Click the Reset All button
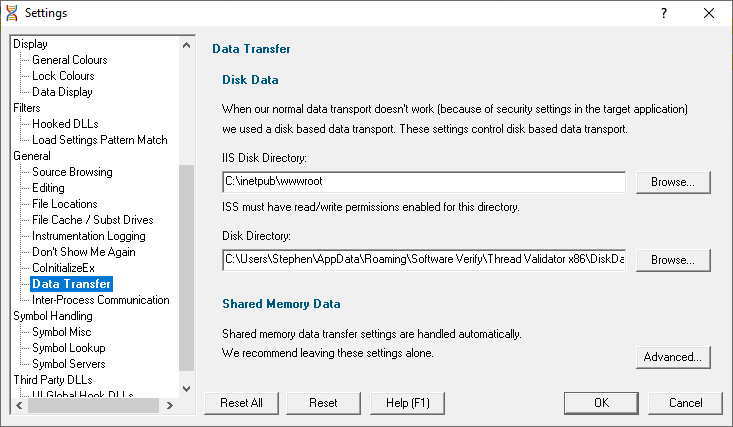The height and width of the screenshot is (427, 733). click(241, 403)
